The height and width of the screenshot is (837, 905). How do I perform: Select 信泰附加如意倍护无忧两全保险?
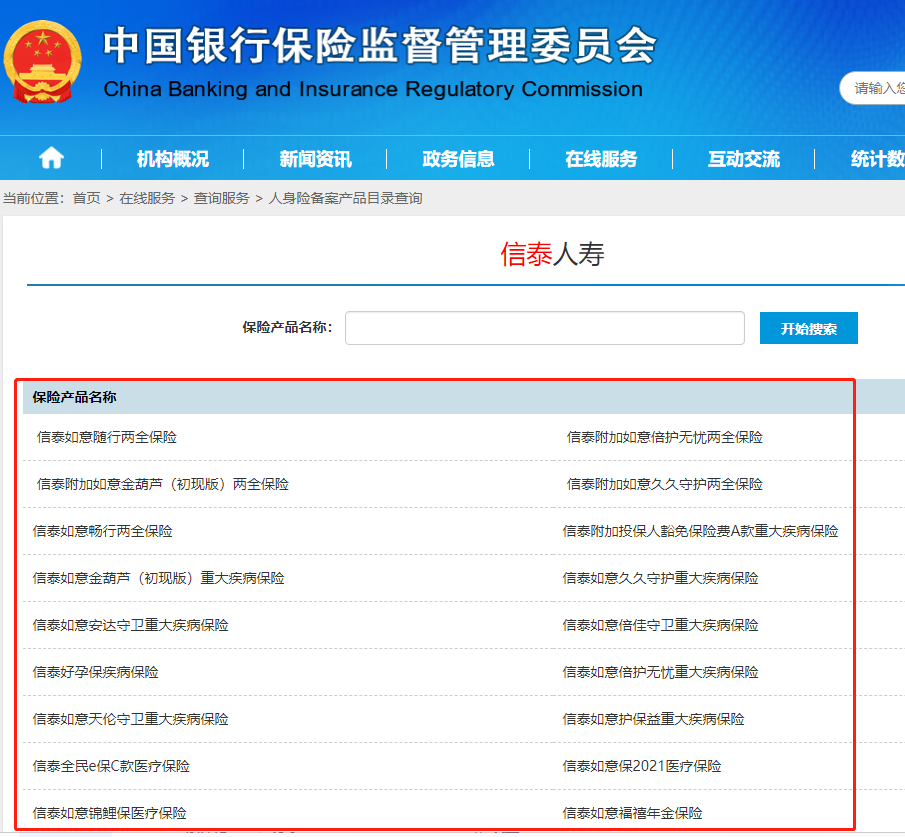coord(665,437)
